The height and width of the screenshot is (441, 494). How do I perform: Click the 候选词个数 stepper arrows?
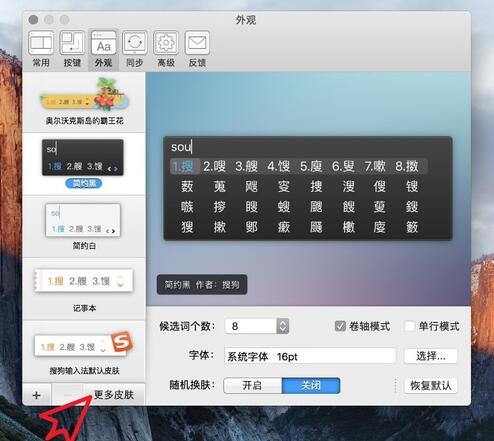(x=283, y=326)
